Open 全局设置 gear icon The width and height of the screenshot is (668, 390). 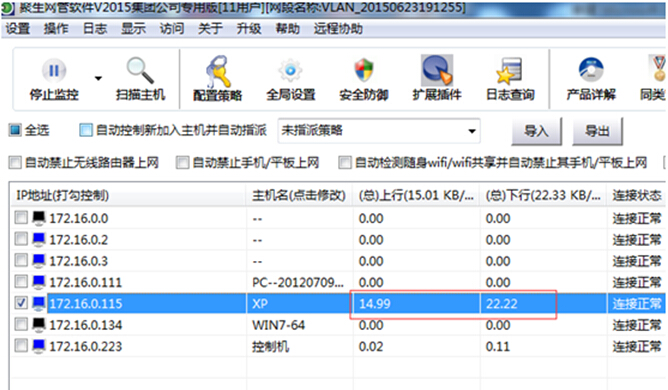tap(291, 70)
